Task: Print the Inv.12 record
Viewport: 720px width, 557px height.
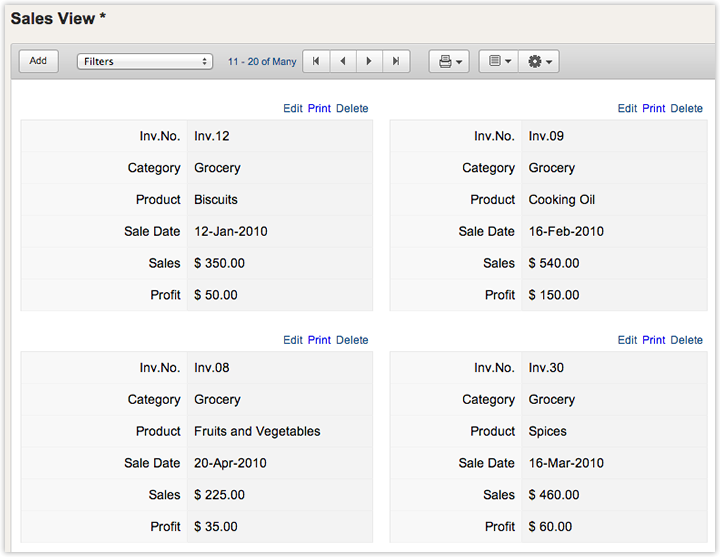Action: (319, 108)
